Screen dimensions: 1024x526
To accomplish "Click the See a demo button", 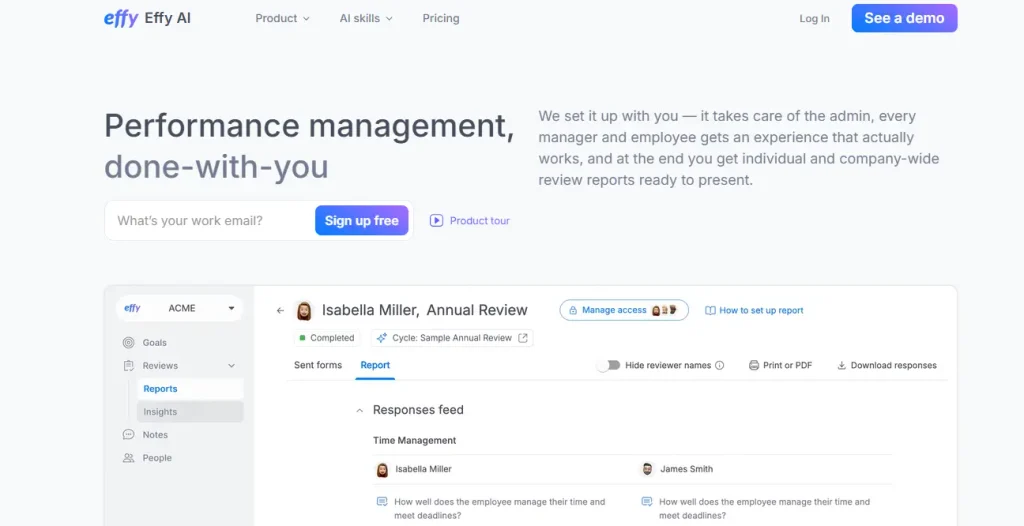I will pyautogui.click(x=904, y=18).
